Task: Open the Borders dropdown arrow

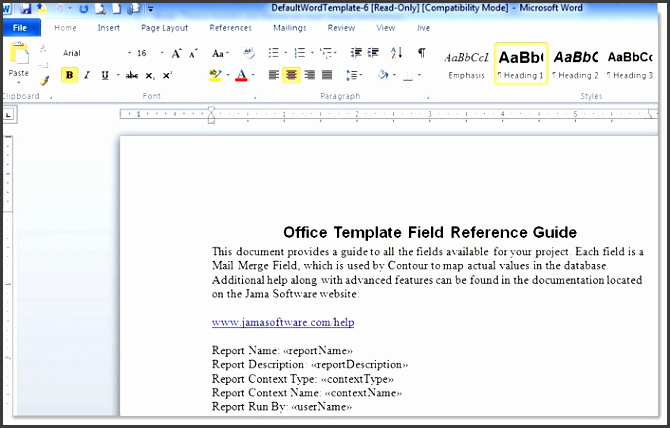Action: pyautogui.click(x=420, y=75)
